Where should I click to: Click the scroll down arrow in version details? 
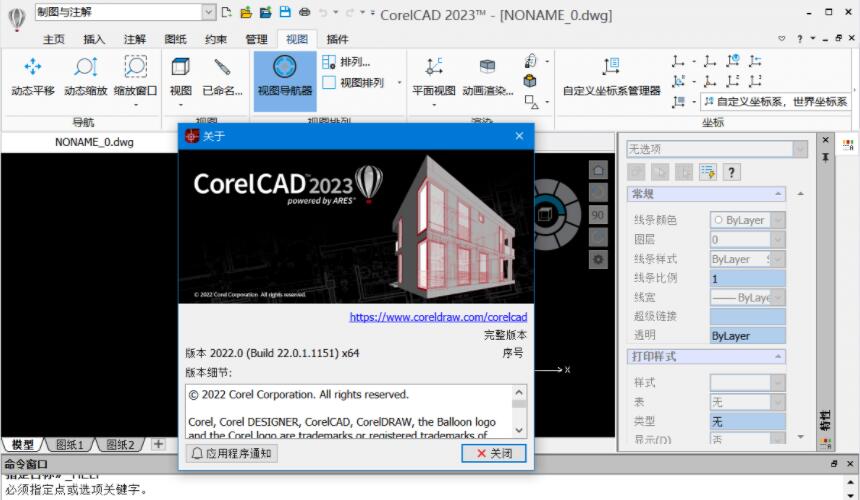519,430
